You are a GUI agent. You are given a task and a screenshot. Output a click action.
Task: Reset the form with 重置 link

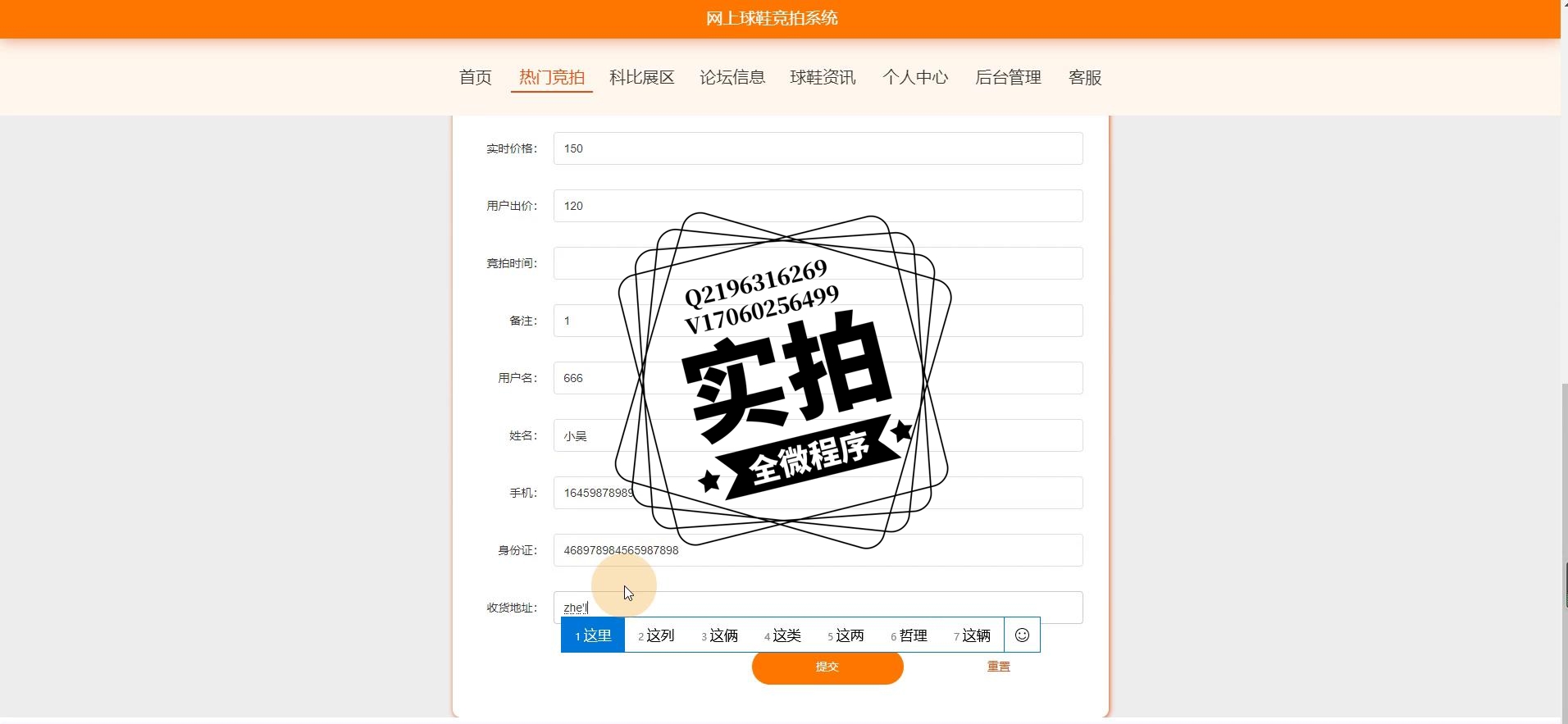[998, 667]
